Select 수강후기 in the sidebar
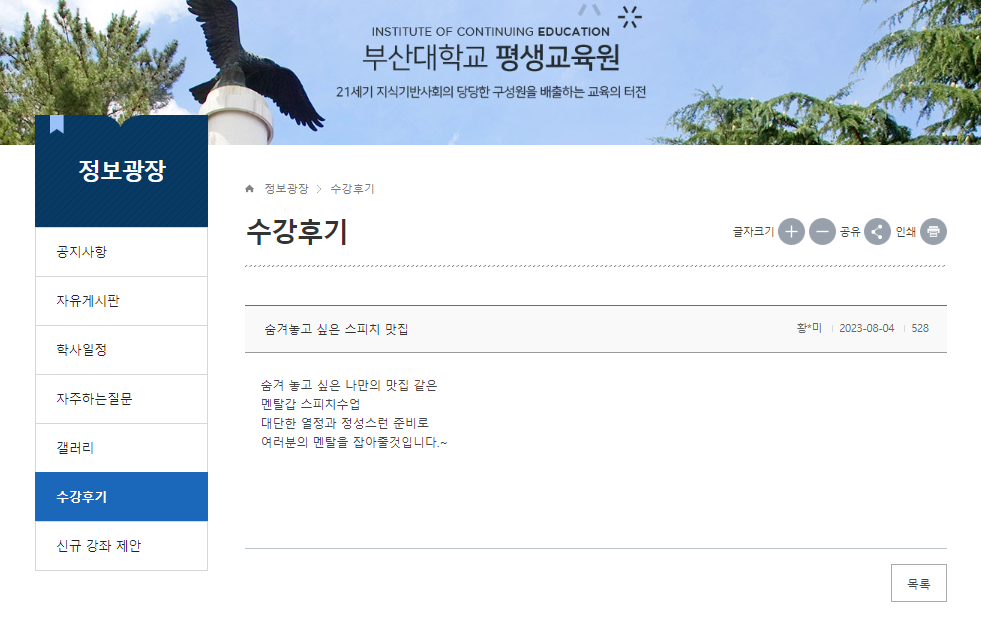981x622 pixels. click(121, 497)
